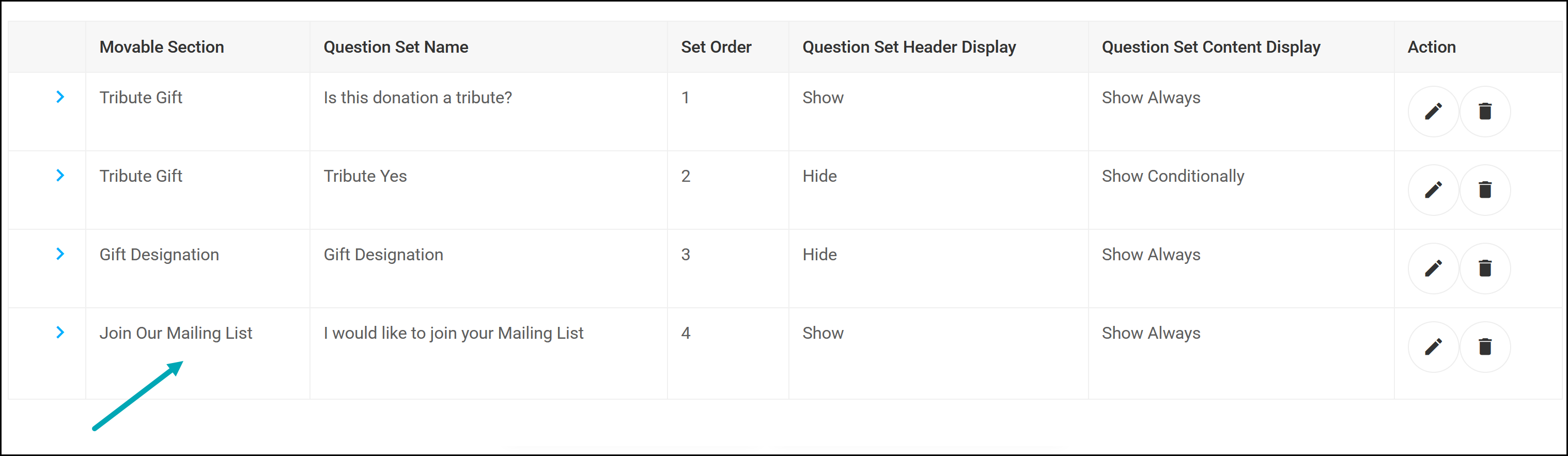This screenshot has width=1568, height=456.
Task: Click Question Set Content Display column header
Action: pos(1210,47)
